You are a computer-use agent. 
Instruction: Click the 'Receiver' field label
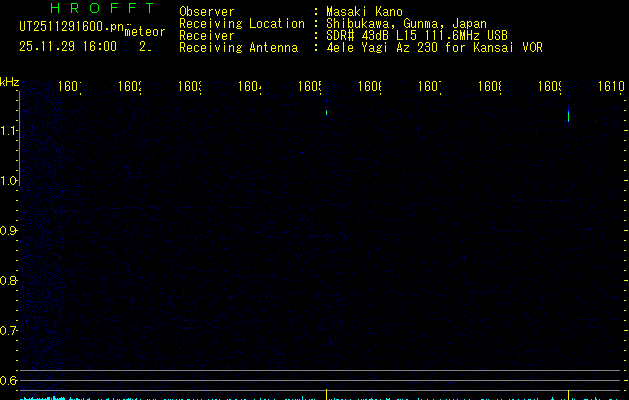click(x=207, y=35)
